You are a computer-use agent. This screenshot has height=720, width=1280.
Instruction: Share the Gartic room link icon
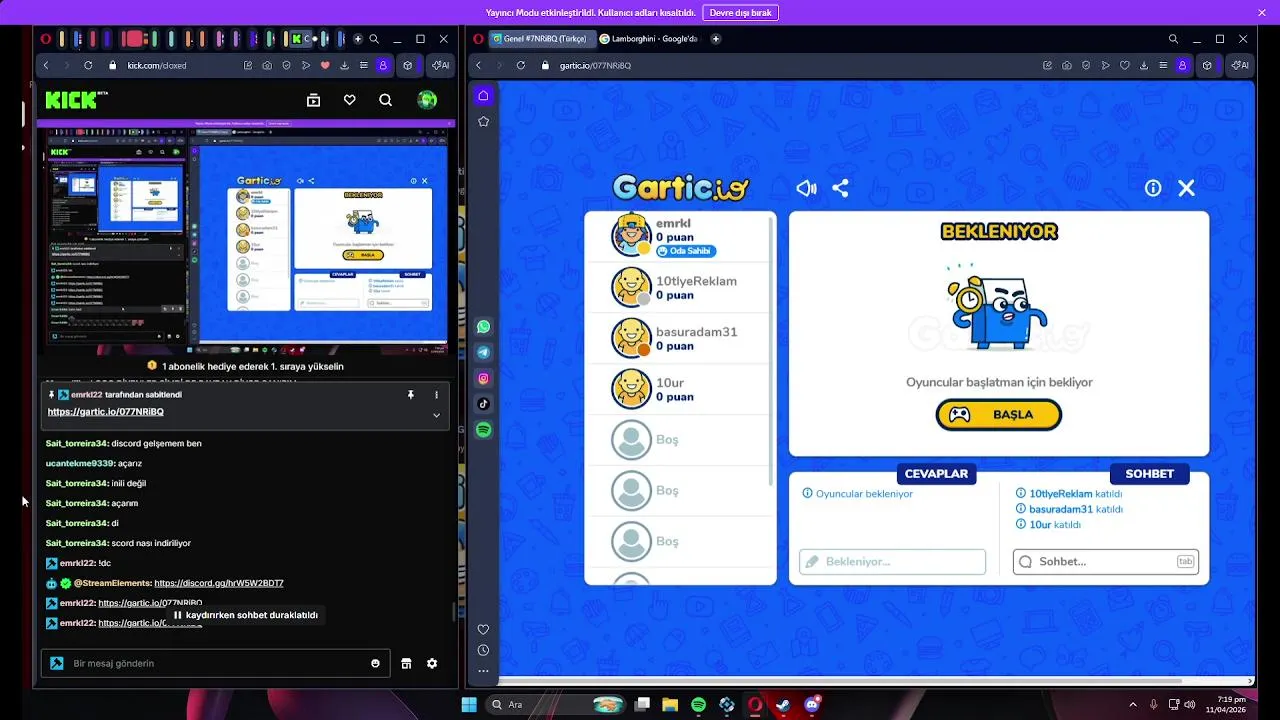(x=840, y=188)
